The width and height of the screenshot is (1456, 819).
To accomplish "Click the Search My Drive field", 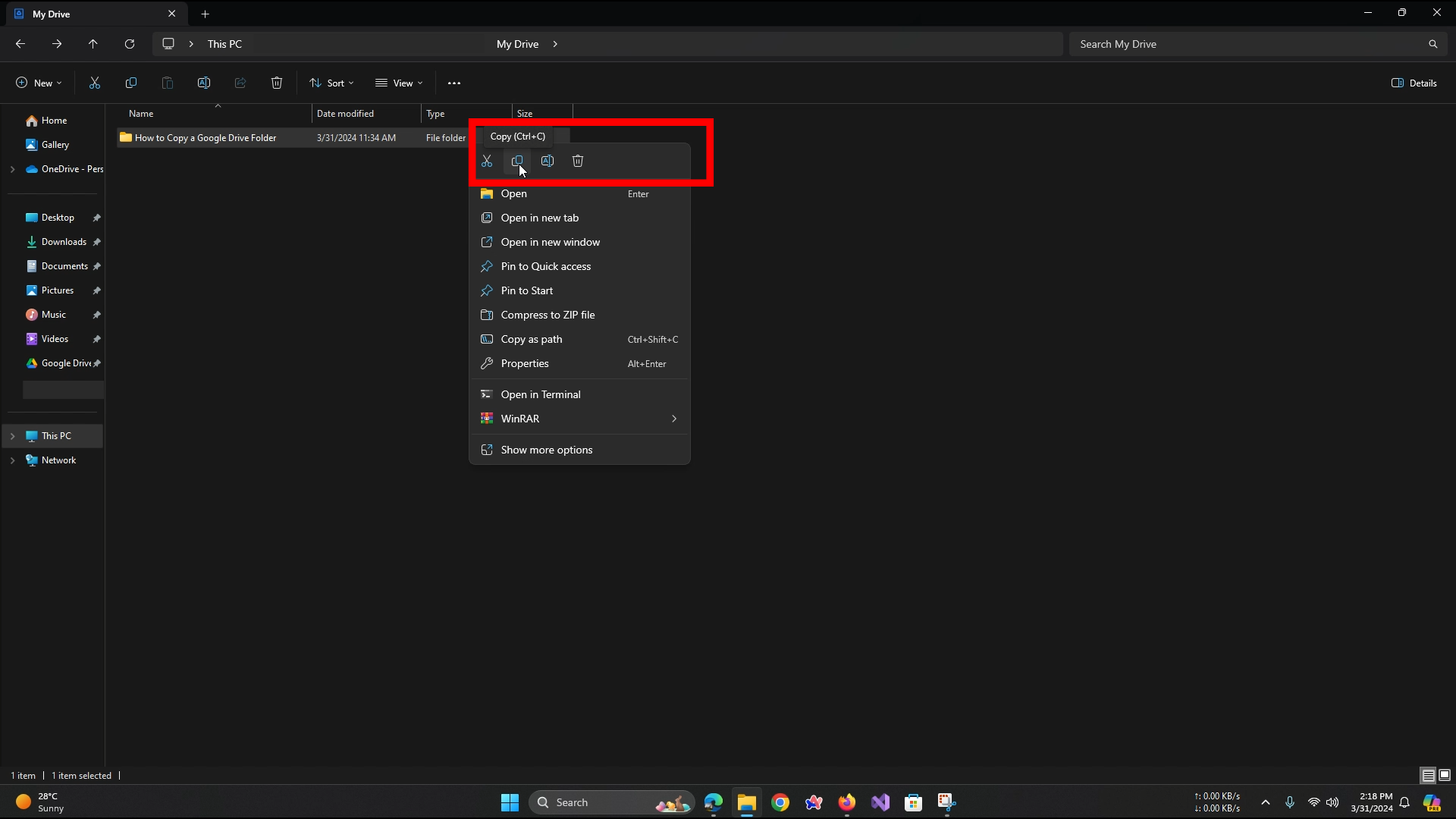I will 1247,44.
